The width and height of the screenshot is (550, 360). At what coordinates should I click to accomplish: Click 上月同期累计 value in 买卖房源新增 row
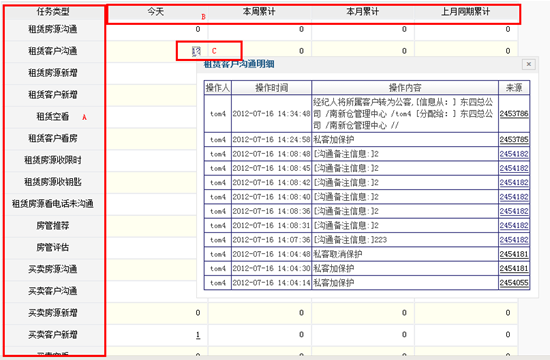(508, 313)
